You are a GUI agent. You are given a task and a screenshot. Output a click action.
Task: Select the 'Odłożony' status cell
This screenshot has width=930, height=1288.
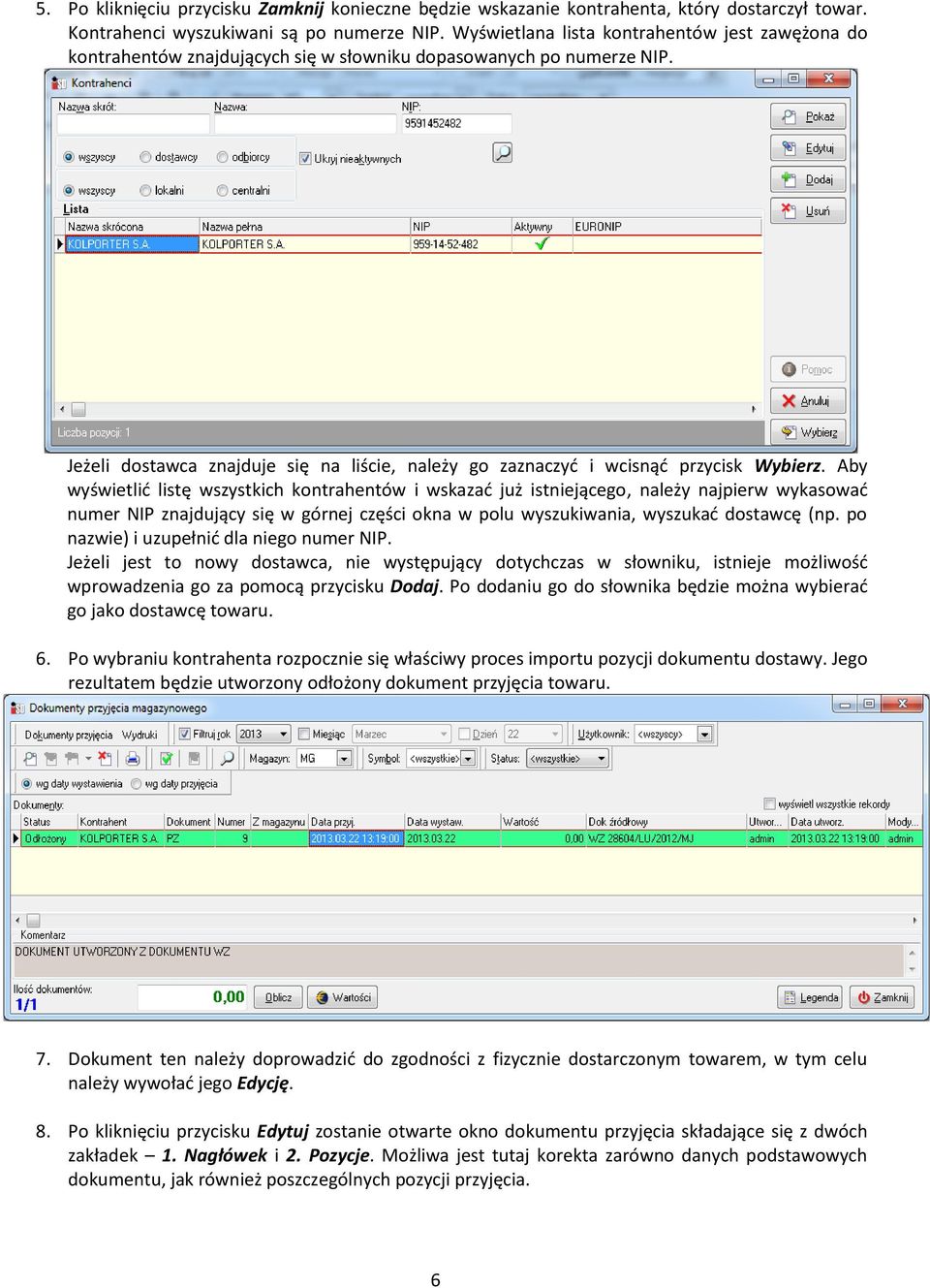pyautogui.click(x=48, y=839)
